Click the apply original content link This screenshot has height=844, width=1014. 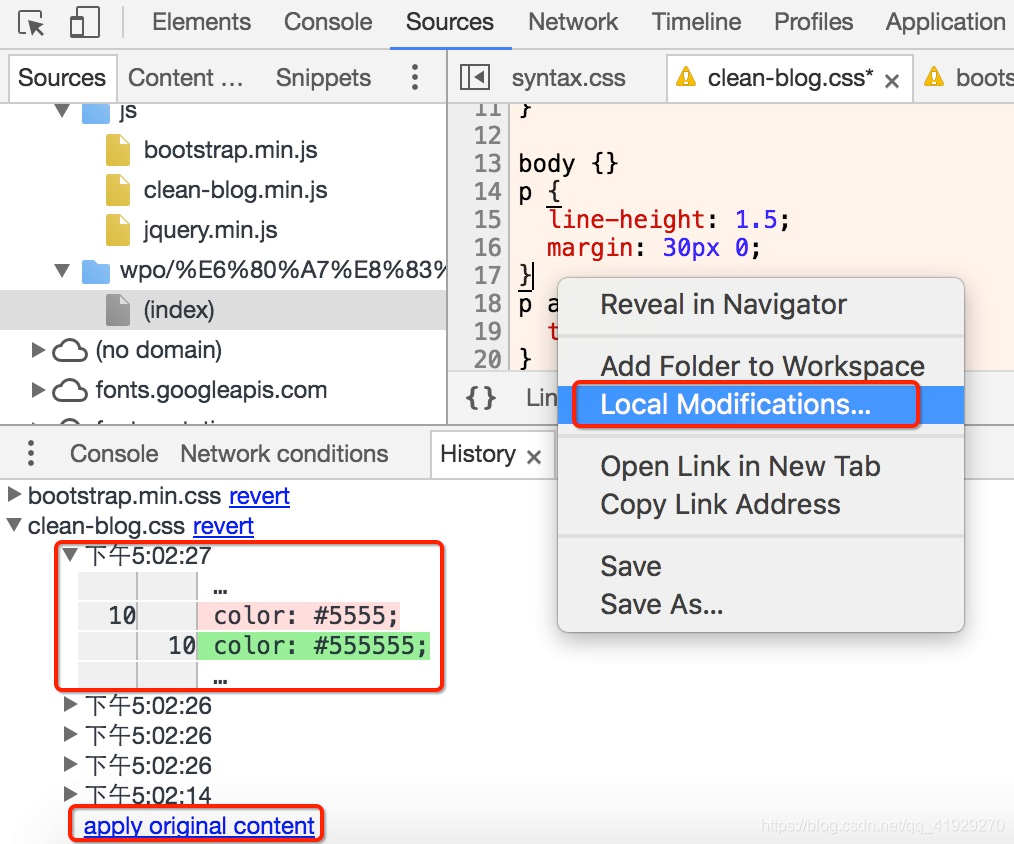coord(199,826)
